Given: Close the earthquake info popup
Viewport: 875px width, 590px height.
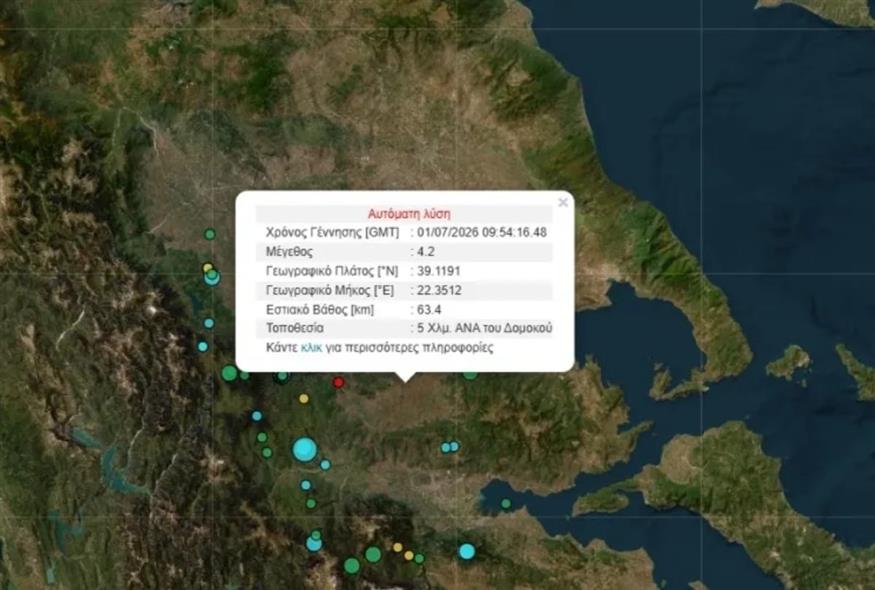Looking at the screenshot, I should tap(563, 202).
